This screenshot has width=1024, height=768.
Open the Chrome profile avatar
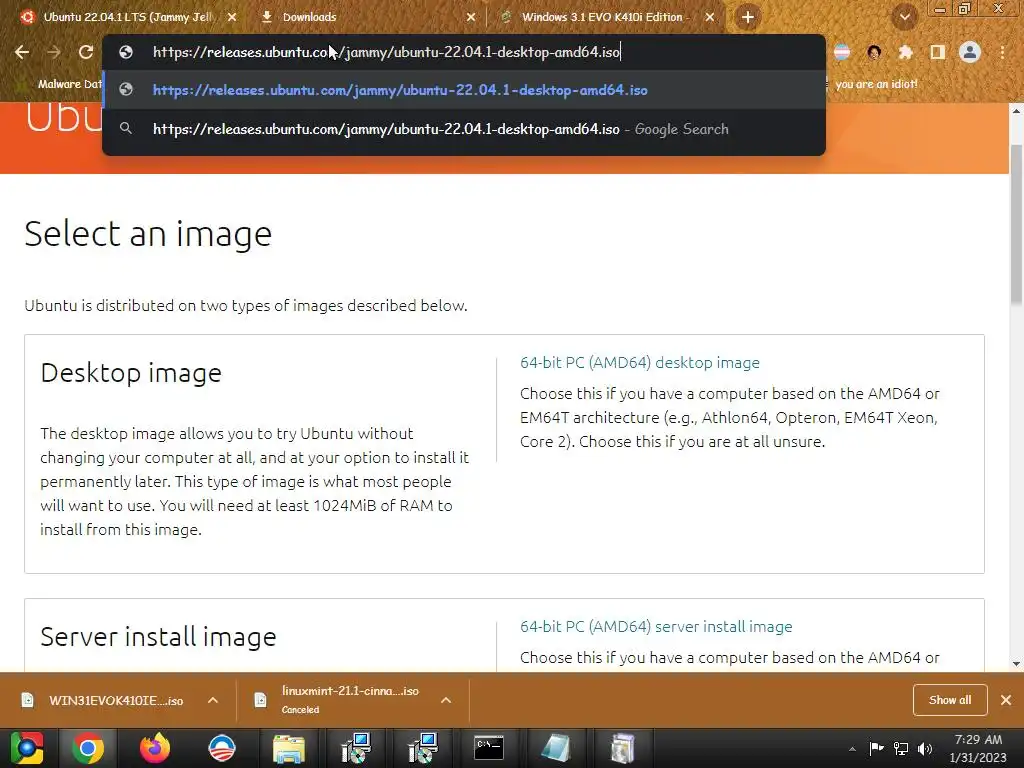(x=970, y=52)
